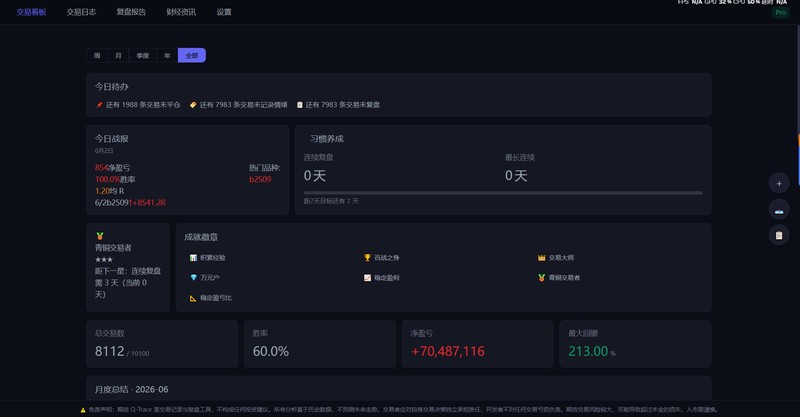Click the 成就徽章 heading
The image size is (800, 417).
(x=201, y=237)
